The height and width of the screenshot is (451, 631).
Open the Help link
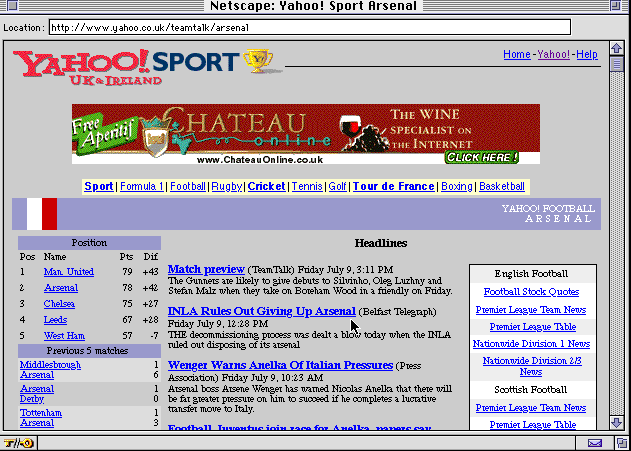[x=587, y=54]
